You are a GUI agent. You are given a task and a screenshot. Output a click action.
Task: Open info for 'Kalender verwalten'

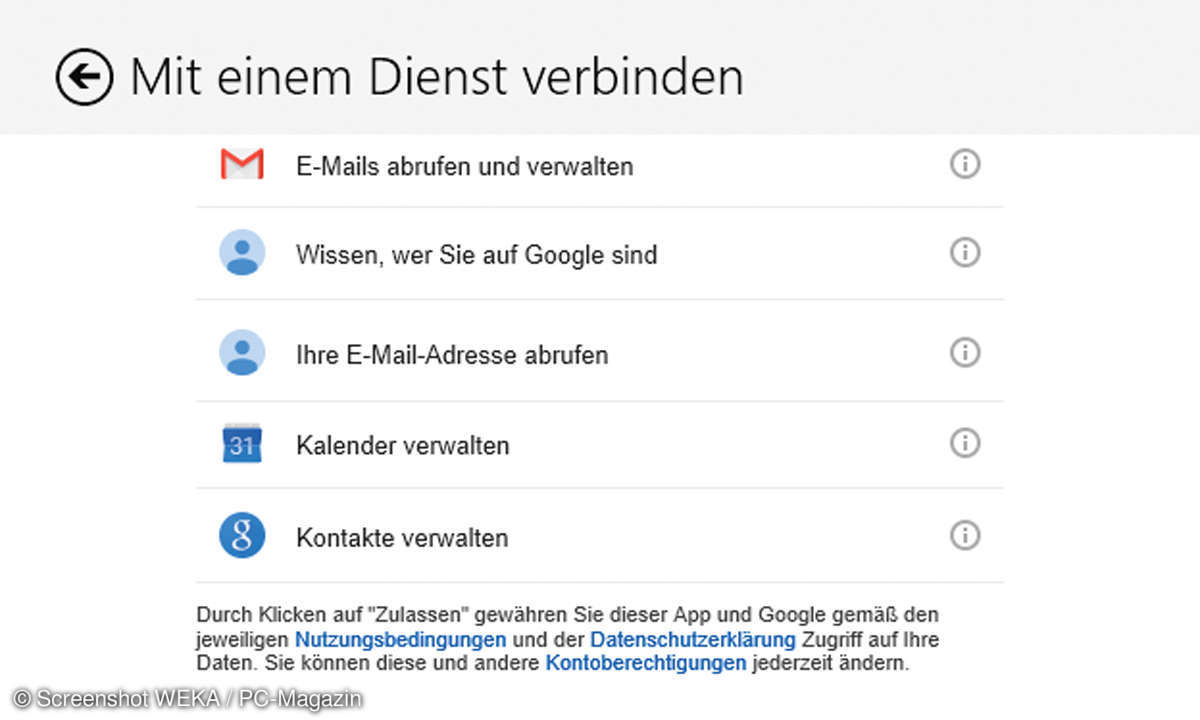(964, 442)
